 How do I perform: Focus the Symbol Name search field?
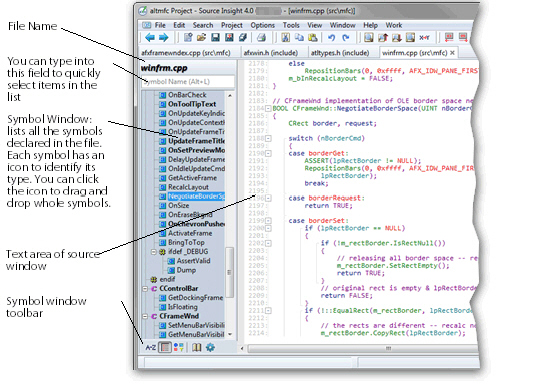(x=188, y=82)
